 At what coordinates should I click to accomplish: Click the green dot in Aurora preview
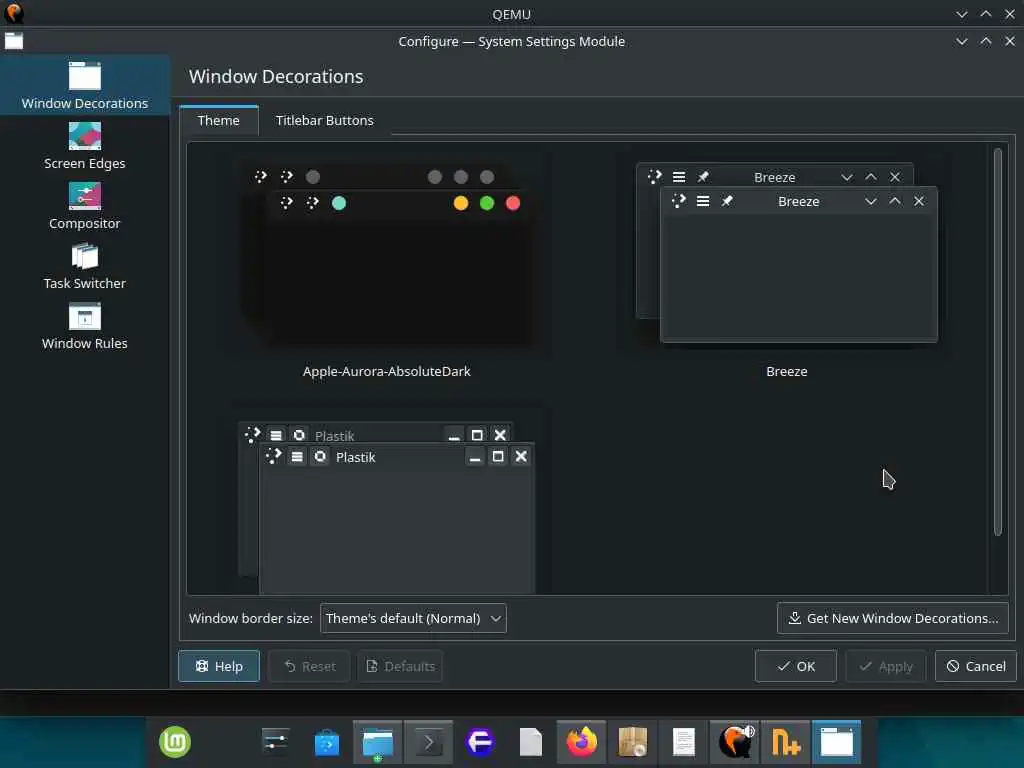coord(487,203)
